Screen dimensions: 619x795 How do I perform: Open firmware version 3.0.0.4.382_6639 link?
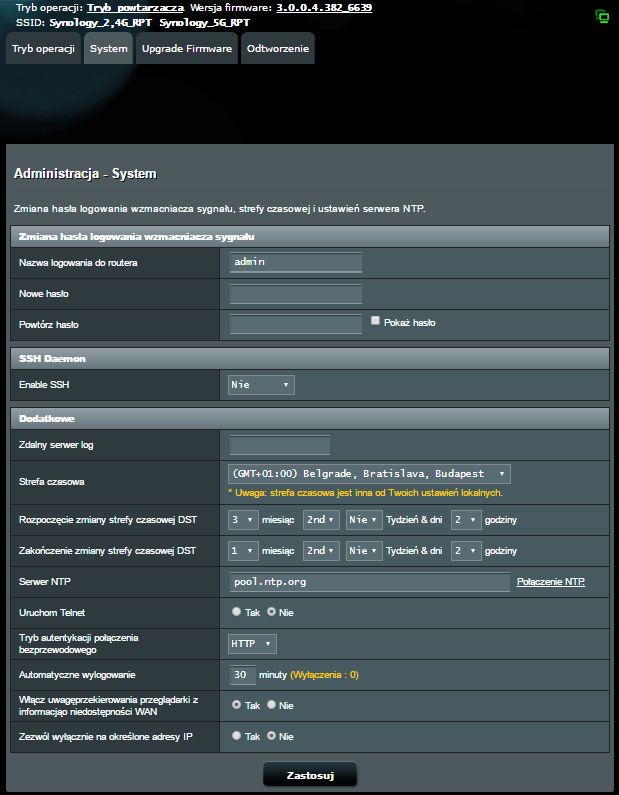pyautogui.click(x=324, y=8)
